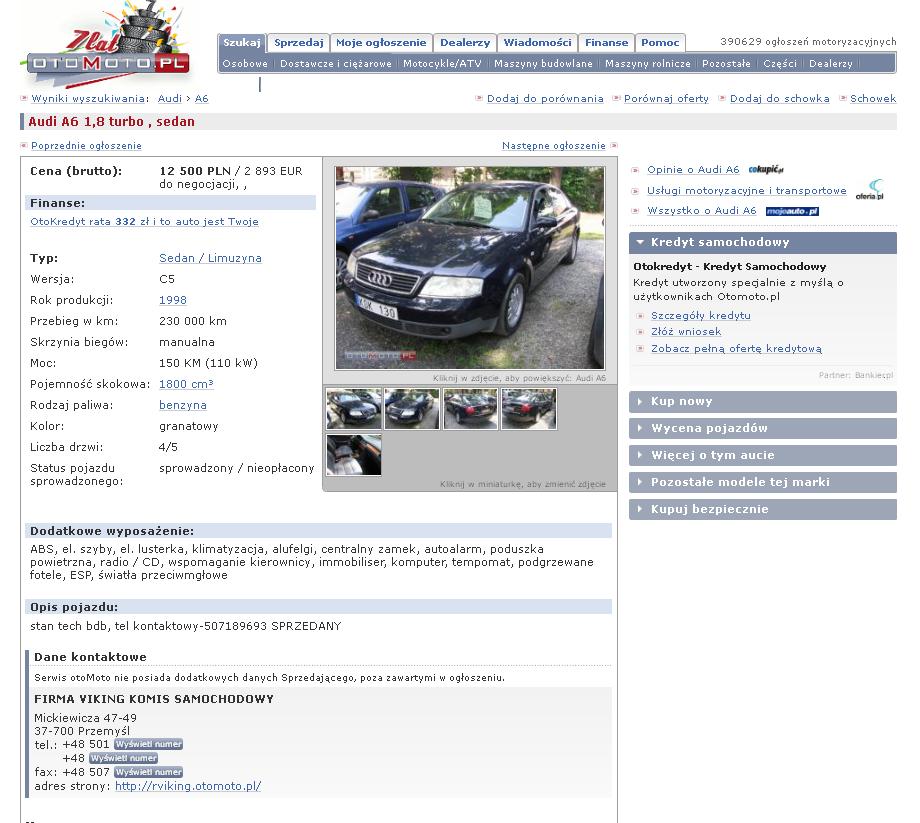Viewport: 920px width, 823px height.
Task: Select the interior seat thumbnail
Action: coord(353,455)
